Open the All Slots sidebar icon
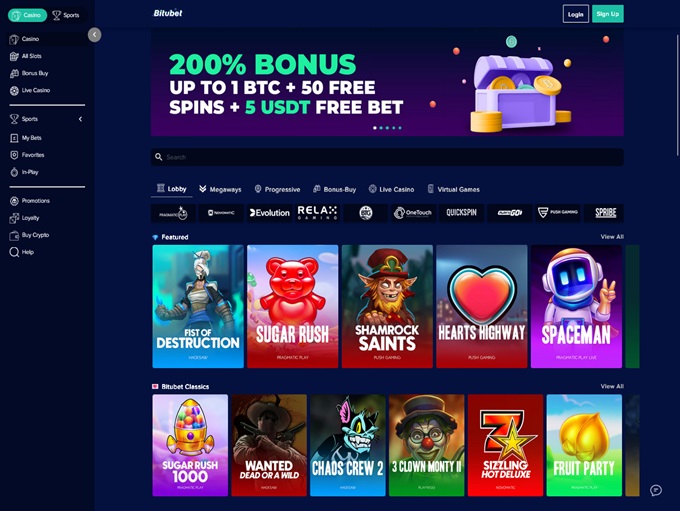This screenshot has height=511, width=680. coord(14,56)
